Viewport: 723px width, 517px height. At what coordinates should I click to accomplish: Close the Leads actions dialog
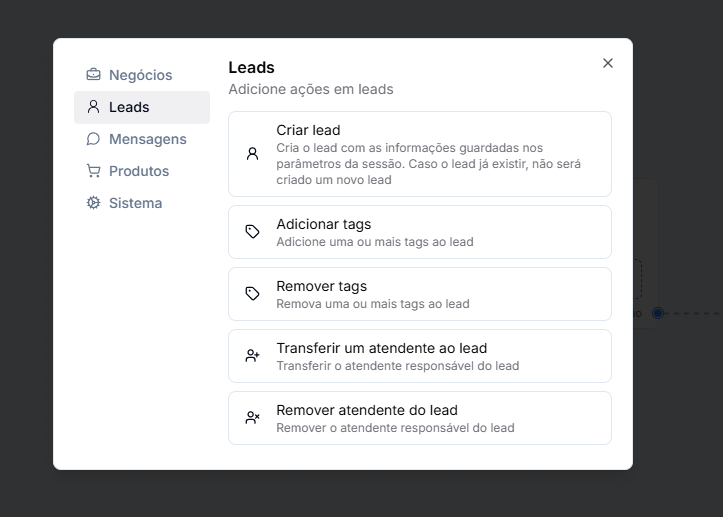(x=608, y=63)
